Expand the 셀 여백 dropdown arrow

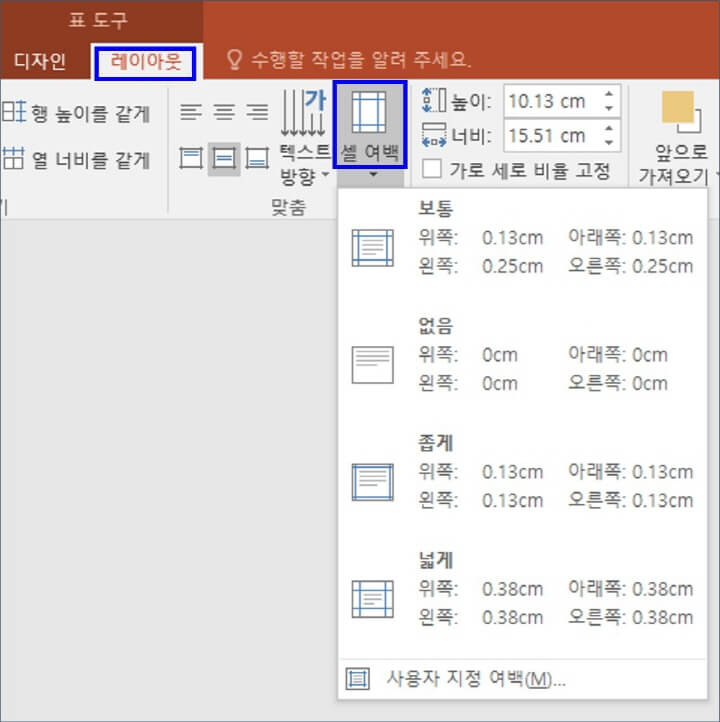(x=373, y=175)
